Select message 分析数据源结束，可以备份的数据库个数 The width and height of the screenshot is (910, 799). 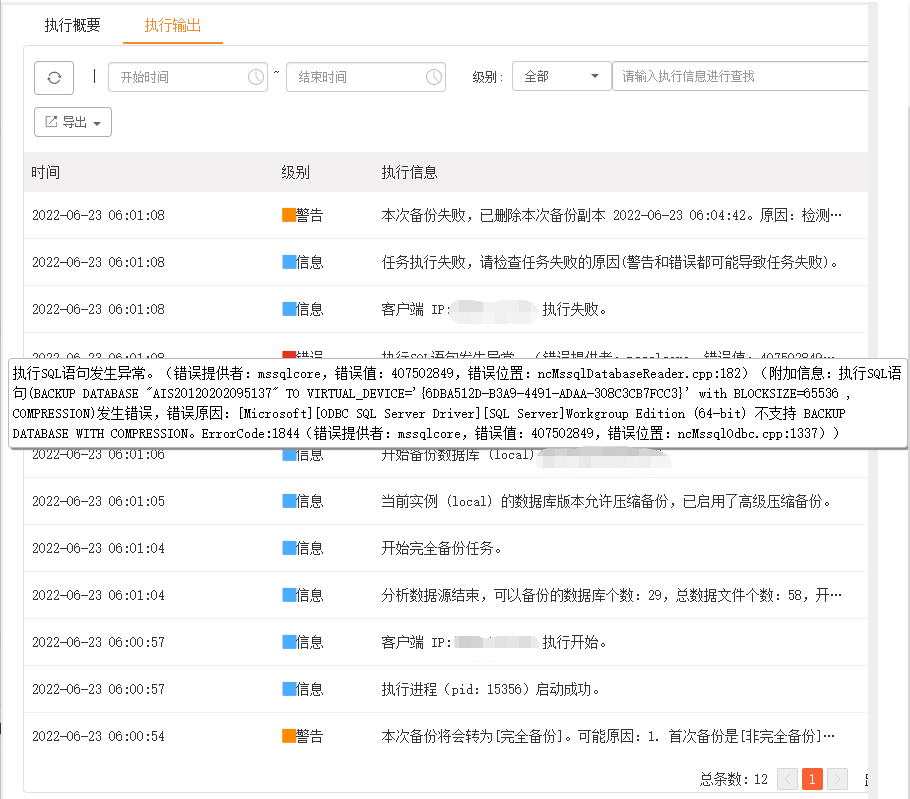(x=611, y=595)
